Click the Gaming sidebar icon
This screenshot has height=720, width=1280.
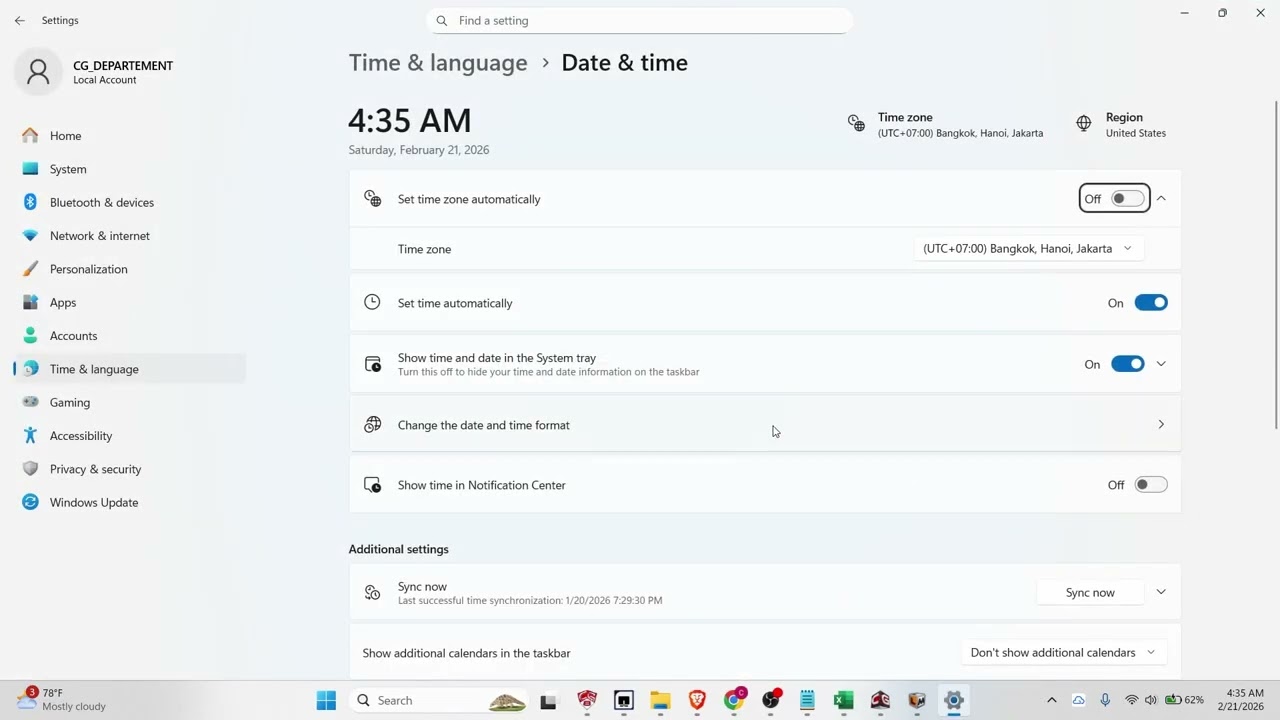[x=30, y=402]
